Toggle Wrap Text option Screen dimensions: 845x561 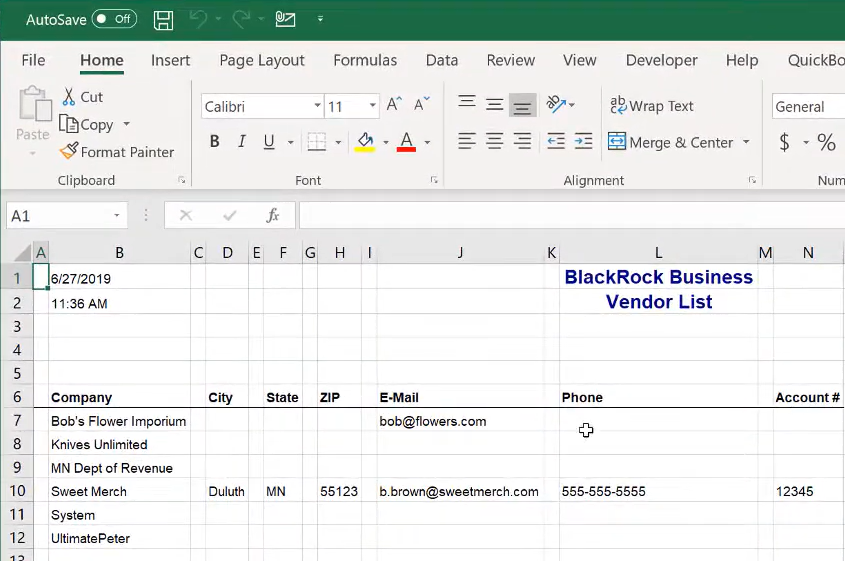(x=652, y=106)
